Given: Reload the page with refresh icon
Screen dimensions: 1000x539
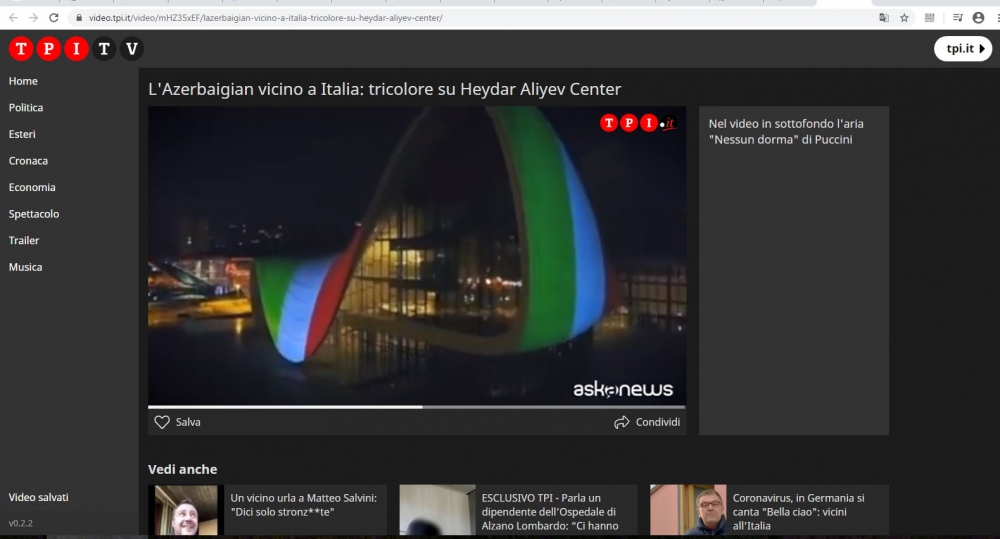Looking at the screenshot, I should (x=54, y=18).
